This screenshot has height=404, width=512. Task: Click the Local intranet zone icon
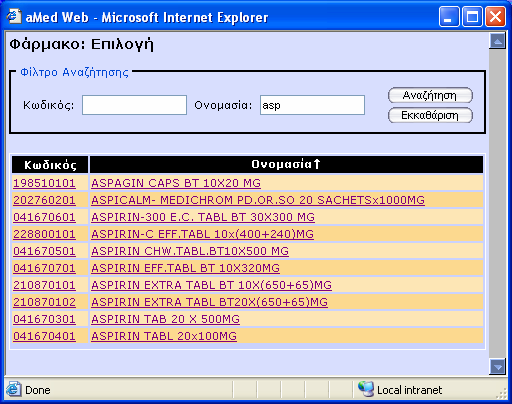coord(366,389)
